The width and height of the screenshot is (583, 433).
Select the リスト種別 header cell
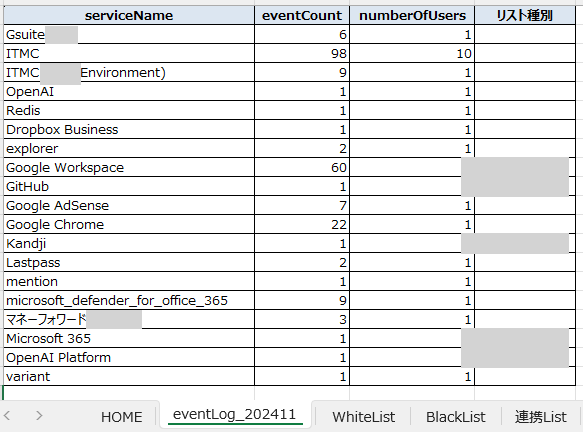525,15
